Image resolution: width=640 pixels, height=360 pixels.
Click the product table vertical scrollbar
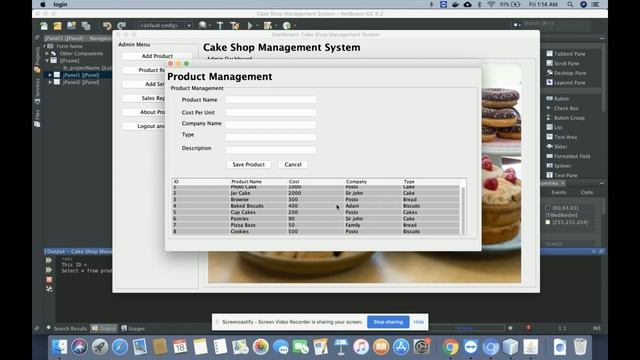pyautogui.click(x=463, y=210)
